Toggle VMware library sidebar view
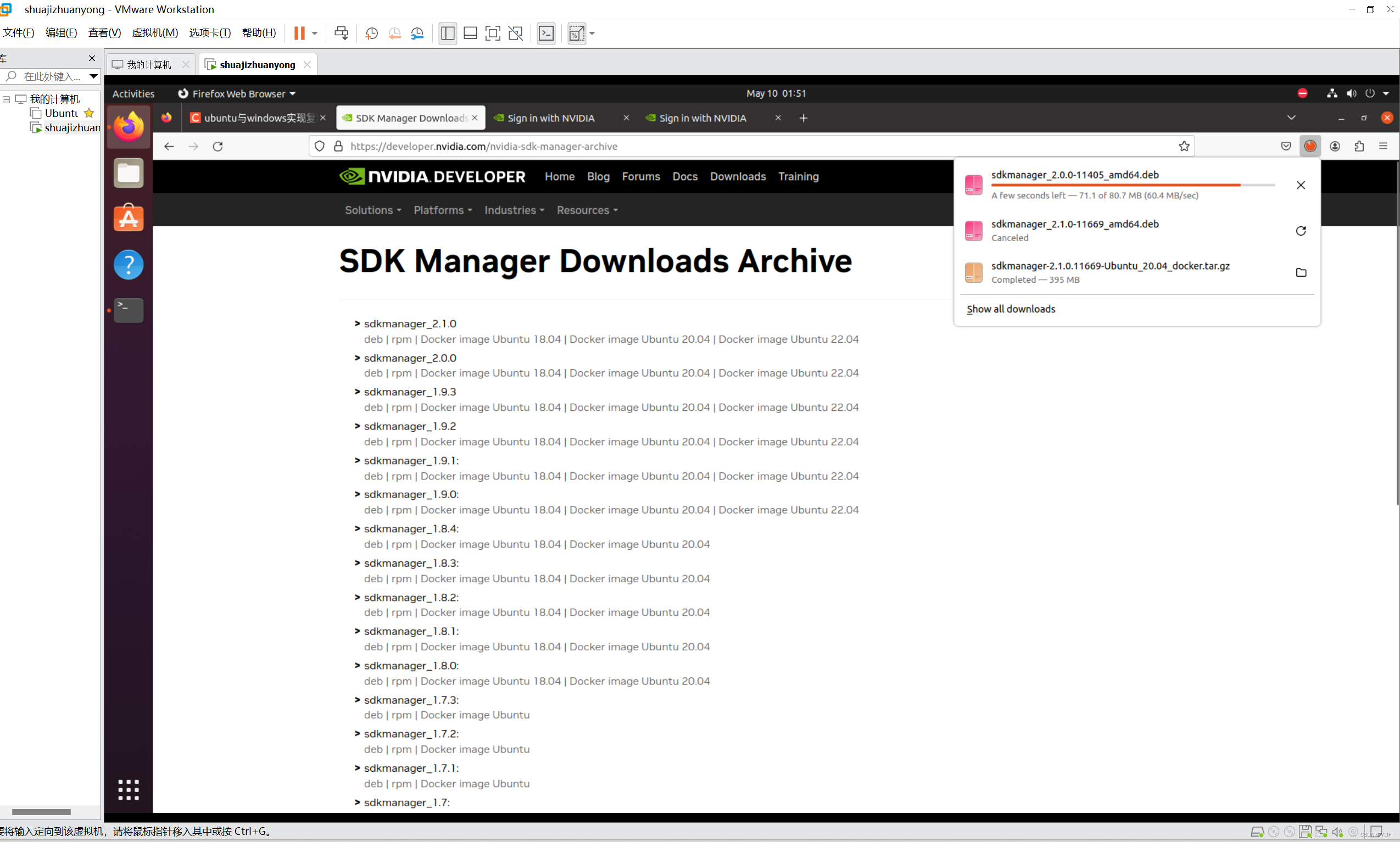Screen dimensions: 1400x842 click(447, 34)
